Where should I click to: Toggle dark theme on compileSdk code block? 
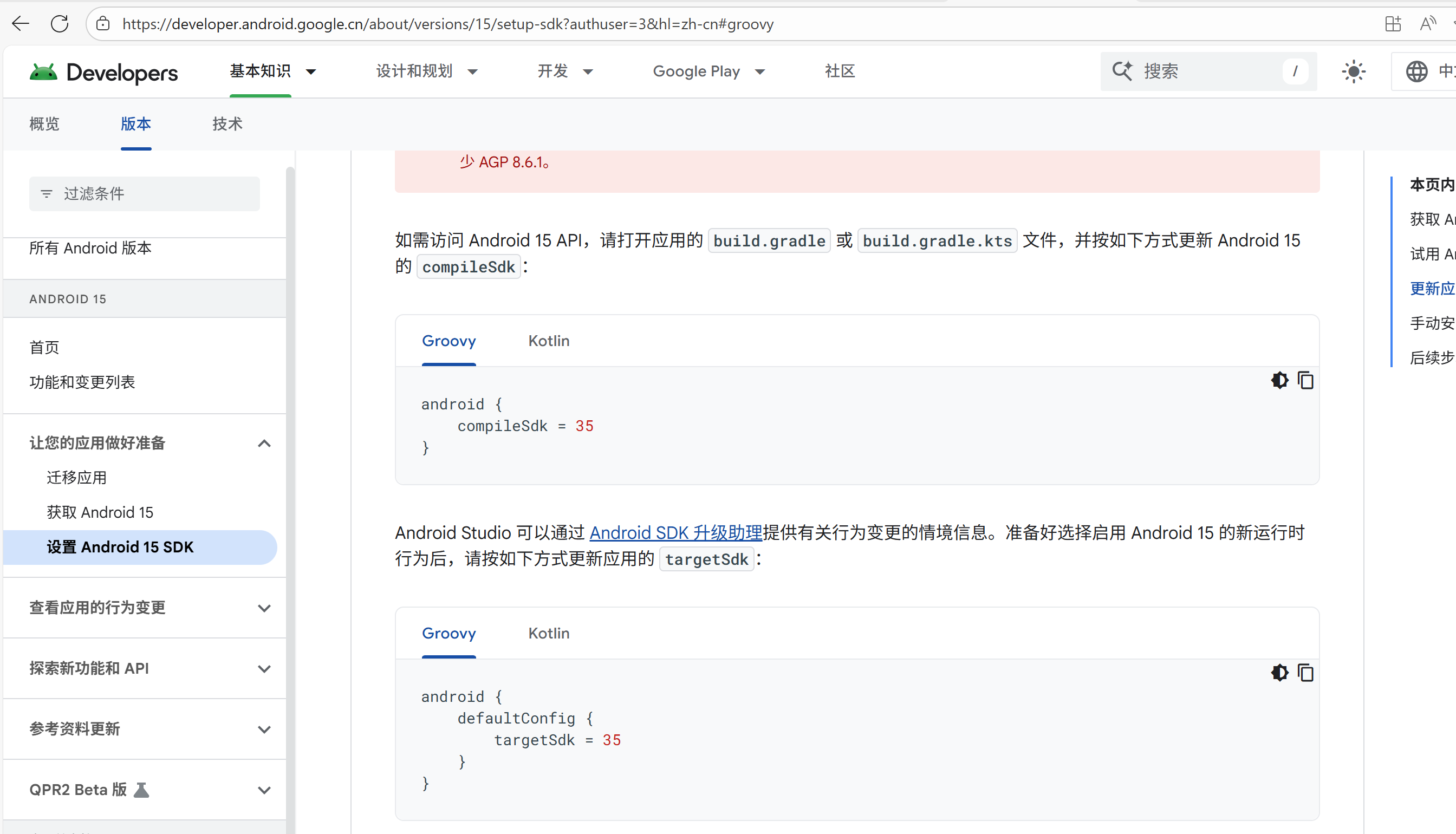point(1279,380)
